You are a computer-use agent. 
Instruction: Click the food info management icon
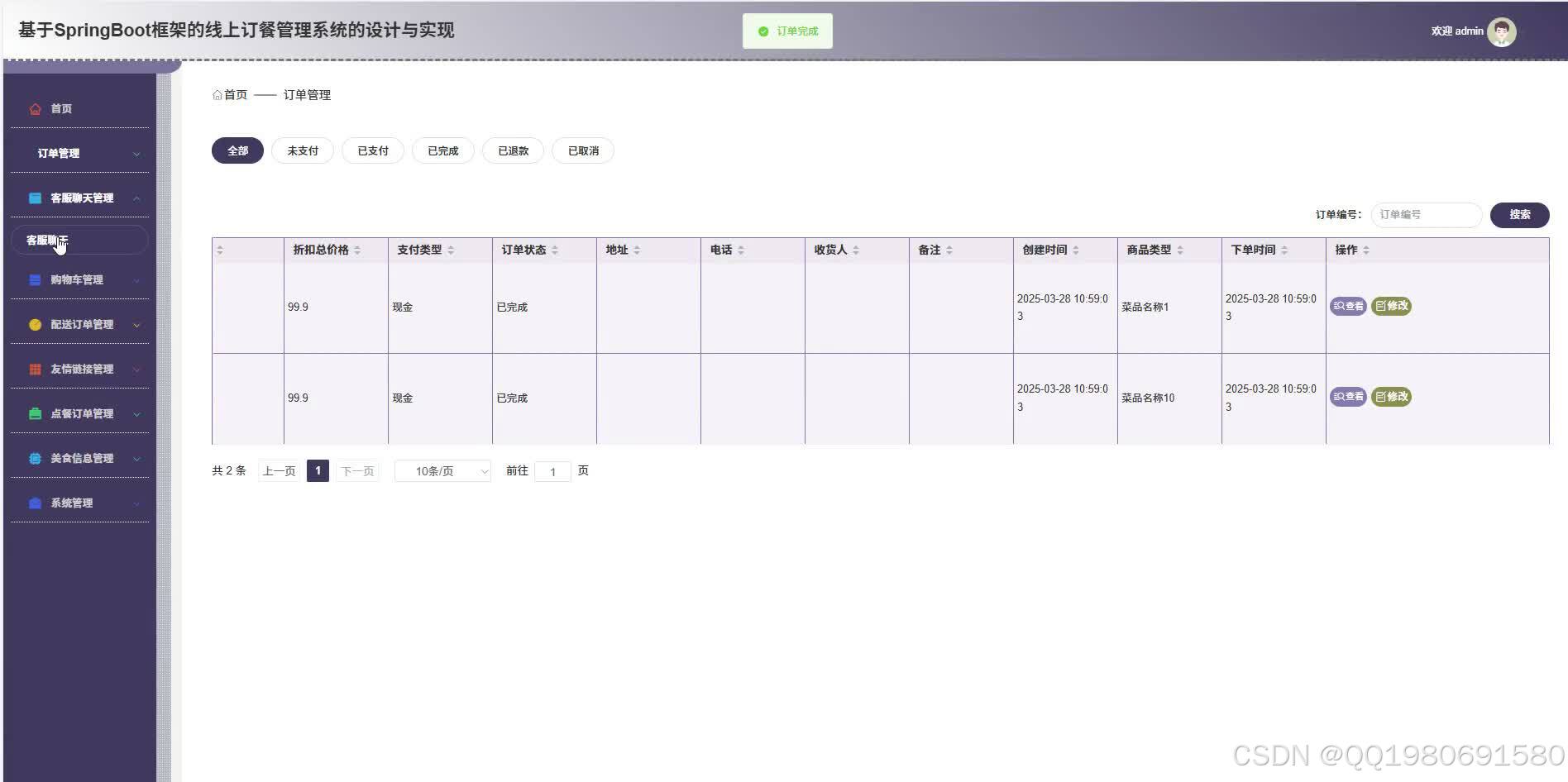coord(35,459)
